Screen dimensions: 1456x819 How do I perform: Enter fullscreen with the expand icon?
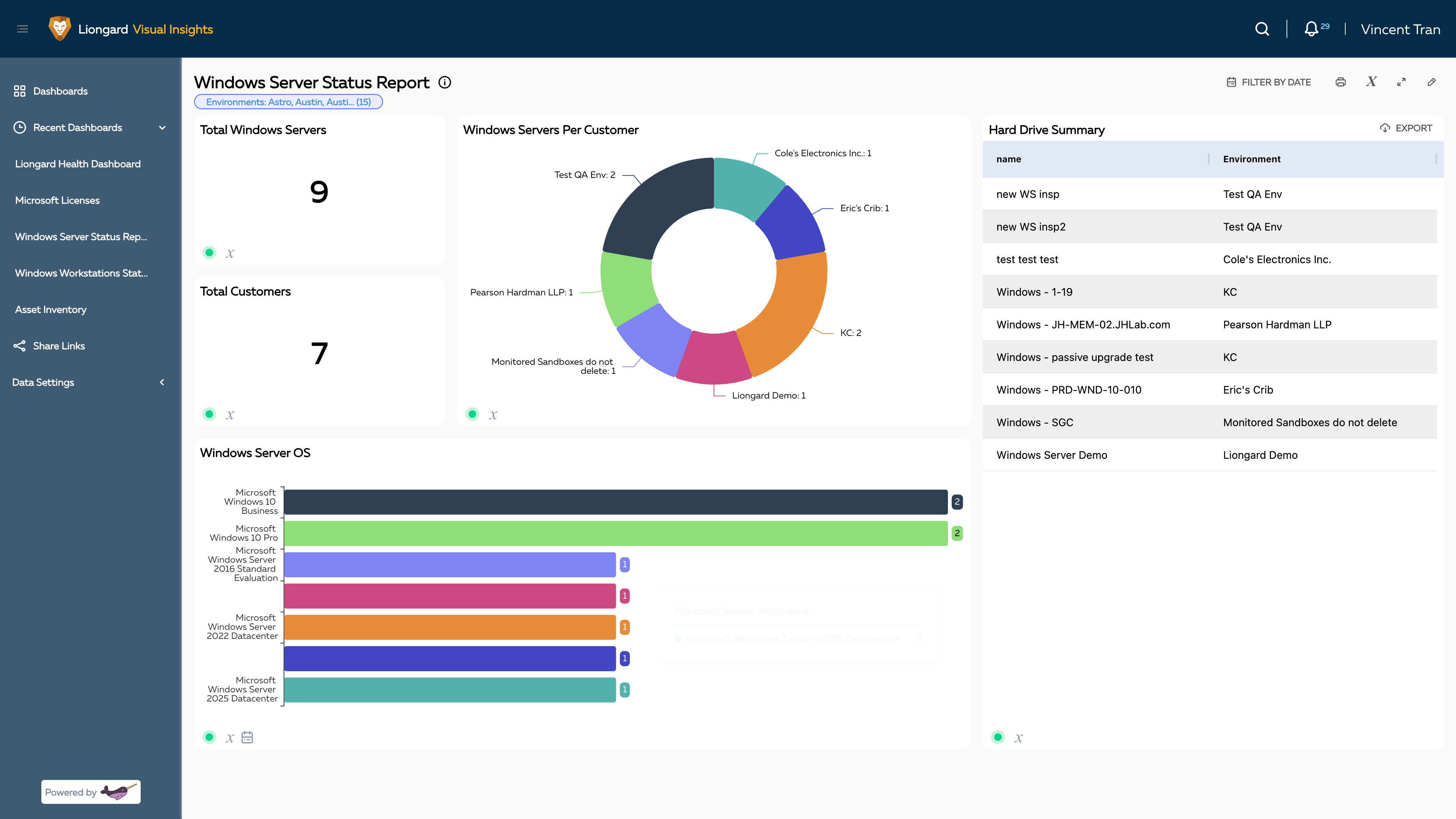click(x=1401, y=82)
